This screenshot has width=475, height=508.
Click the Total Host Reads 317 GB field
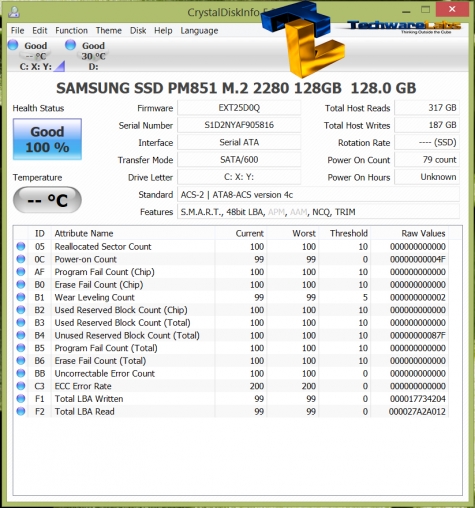tap(427, 108)
